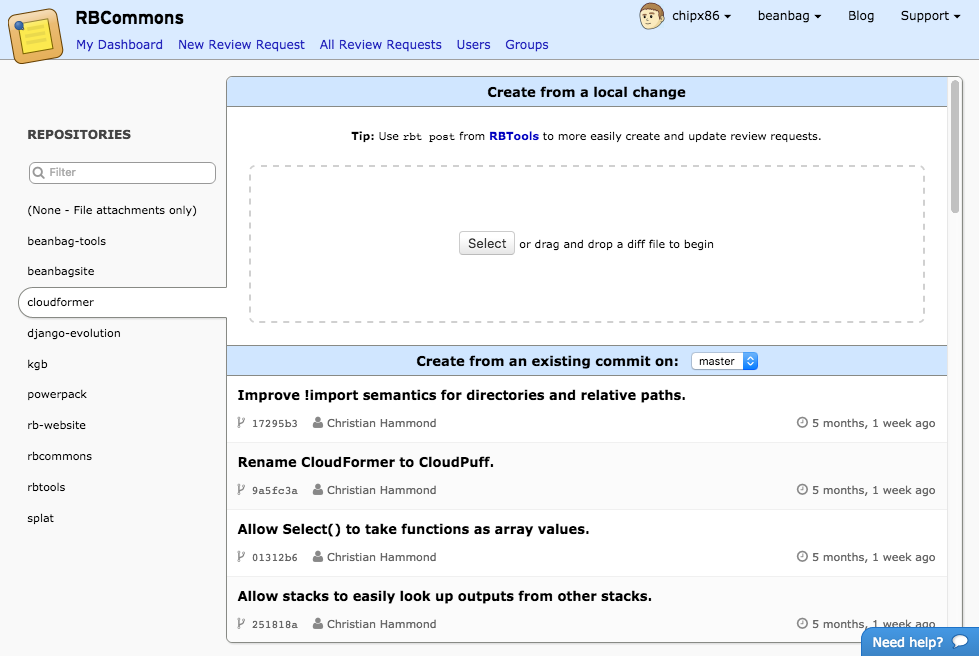This screenshot has height=656, width=979.
Task: Click the branch icon next to 251818a
Action: 241,623
